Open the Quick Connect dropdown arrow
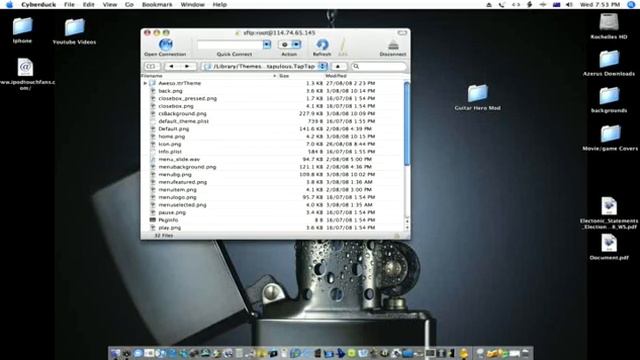Screen dimensions: 640x360 click(267, 44)
